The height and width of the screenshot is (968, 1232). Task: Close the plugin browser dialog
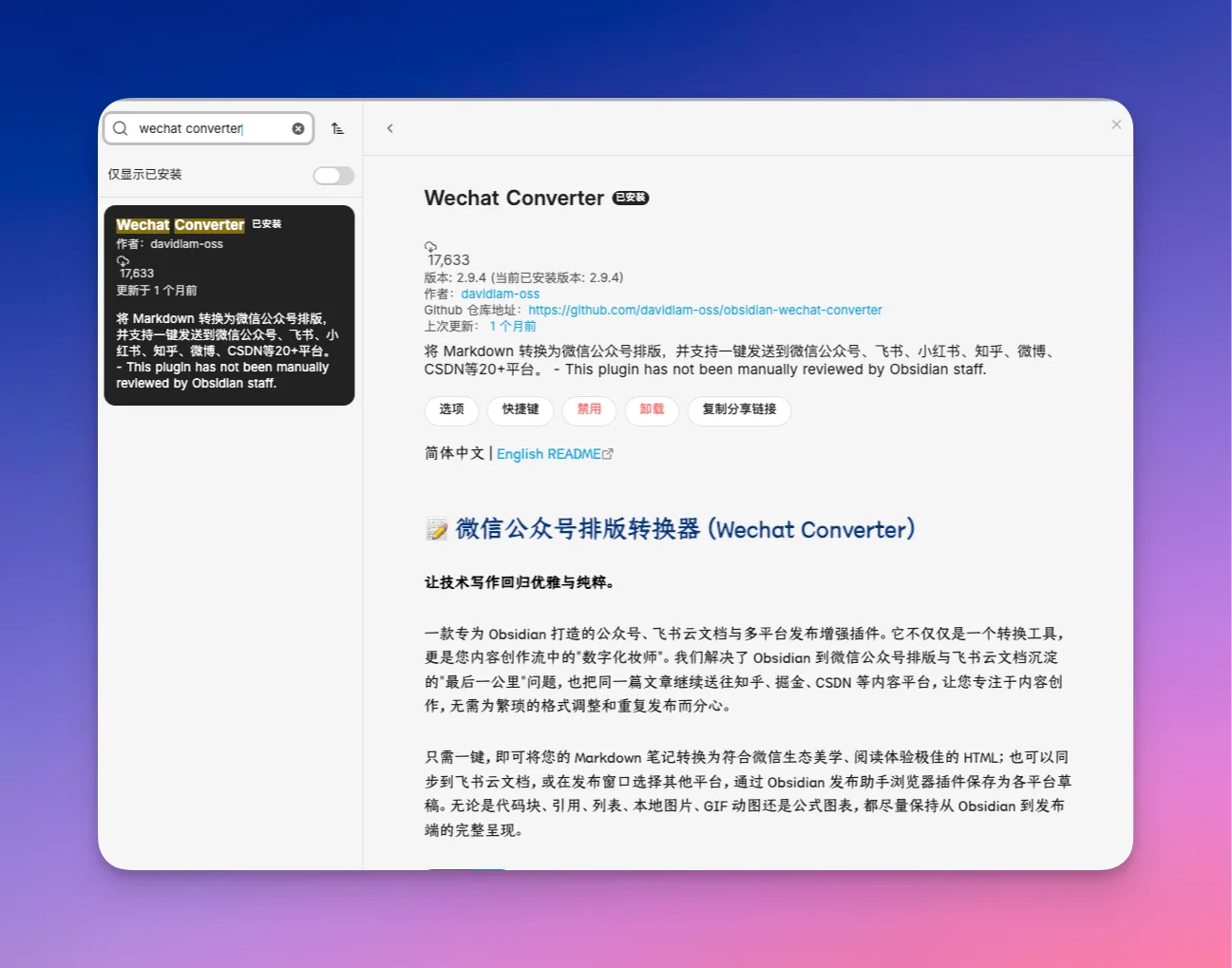[1116, 124]
